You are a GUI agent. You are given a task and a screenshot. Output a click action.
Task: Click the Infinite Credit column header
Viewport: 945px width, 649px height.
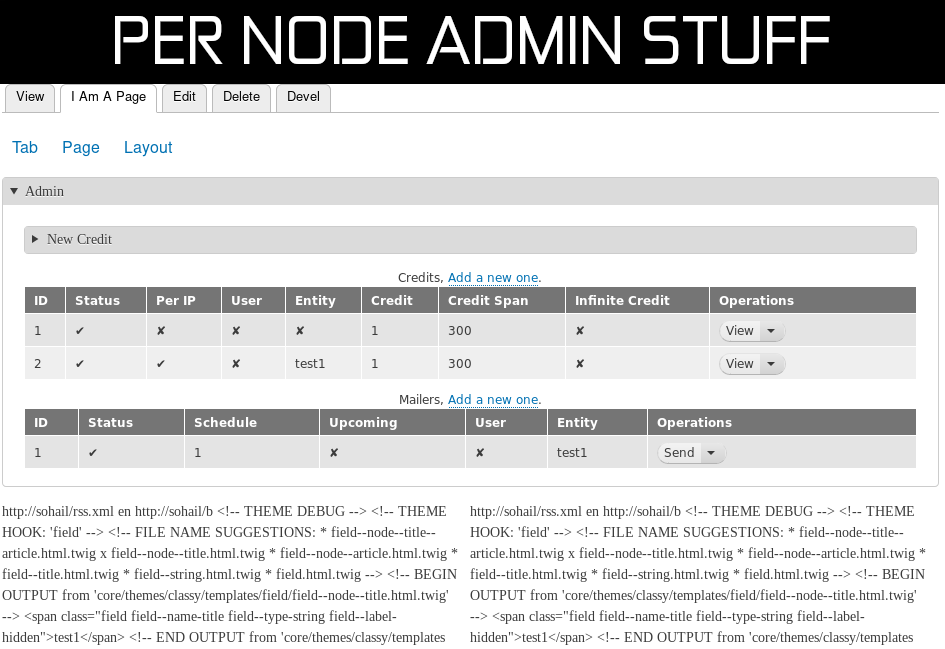coord(637,301)
